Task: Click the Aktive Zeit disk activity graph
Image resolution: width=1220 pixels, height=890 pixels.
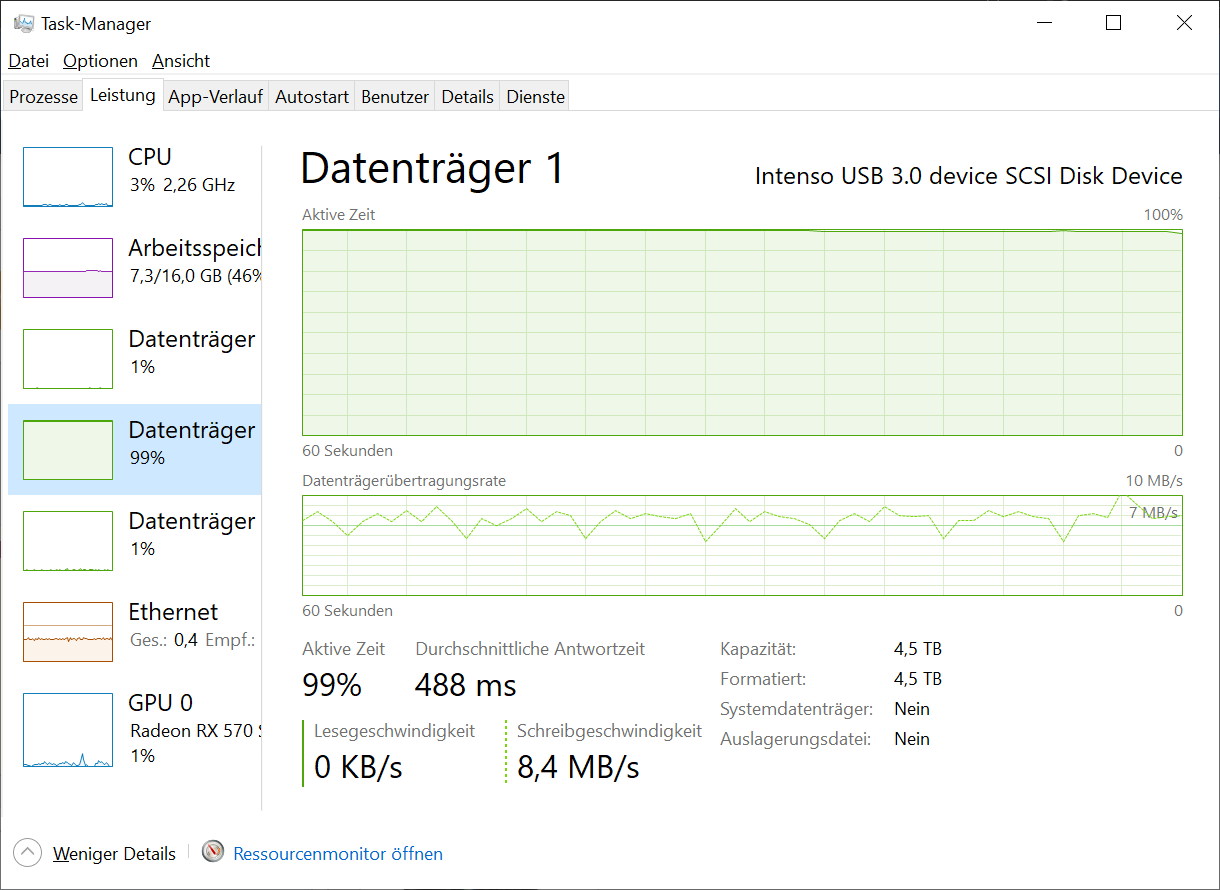Action: [x=742, y=332]
